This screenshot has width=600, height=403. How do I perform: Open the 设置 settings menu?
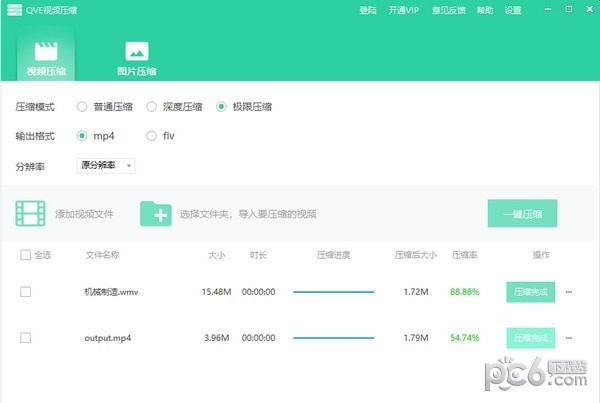[513, 10]
